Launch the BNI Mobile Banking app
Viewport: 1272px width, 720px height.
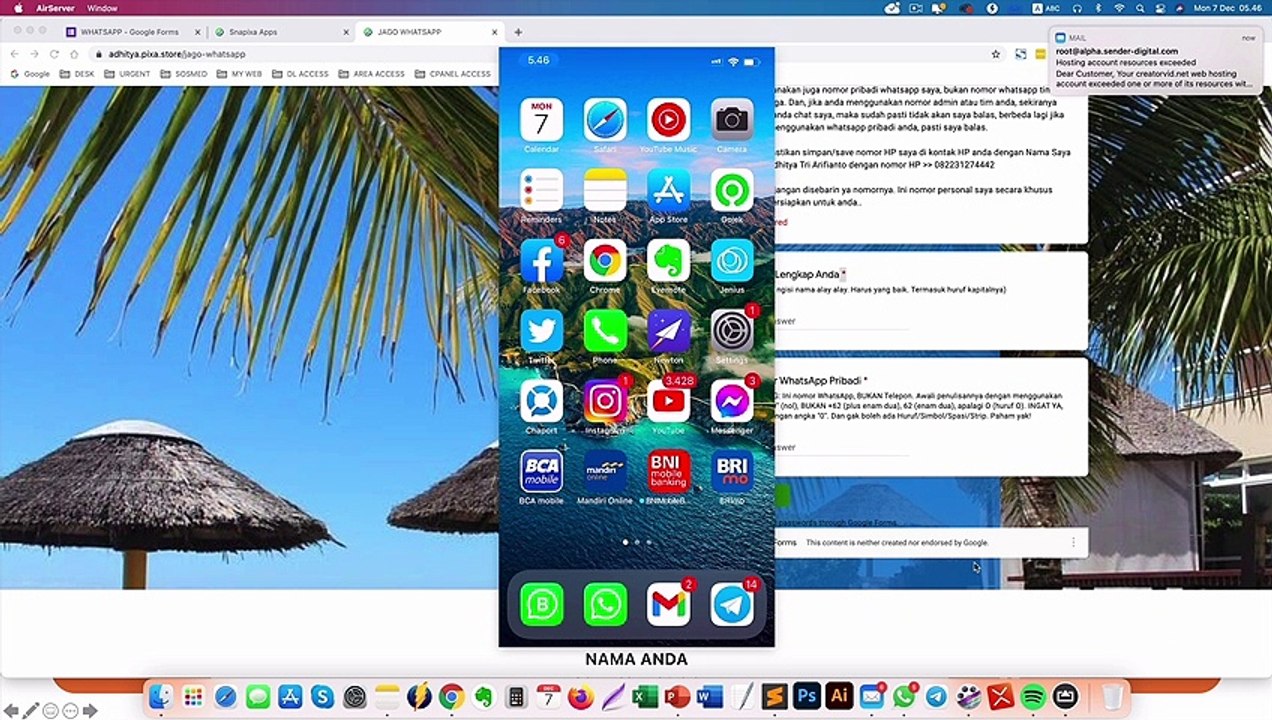point(669,471)
